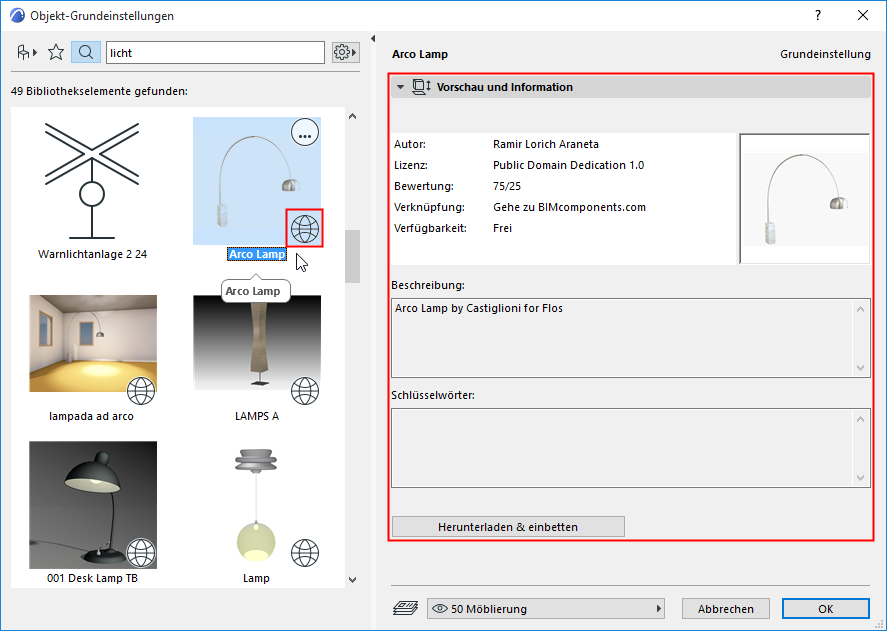887x631 pixels.
Task: Show favorites star icon
Action: 56,53
